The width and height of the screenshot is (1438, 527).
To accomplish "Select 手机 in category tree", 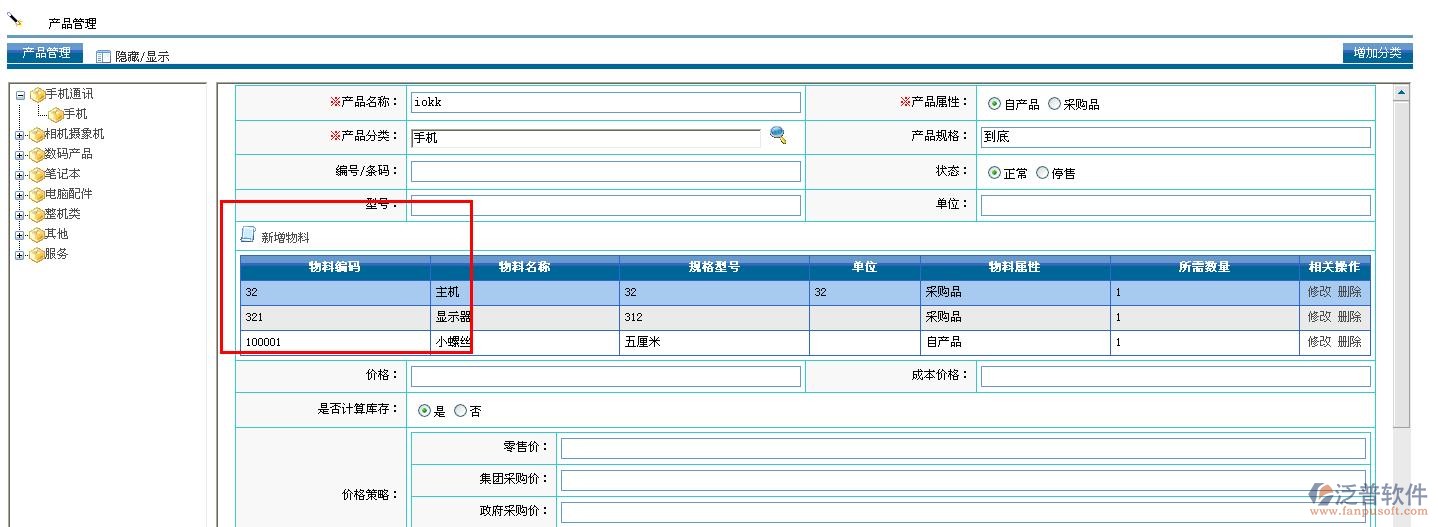I will point(75,114).
